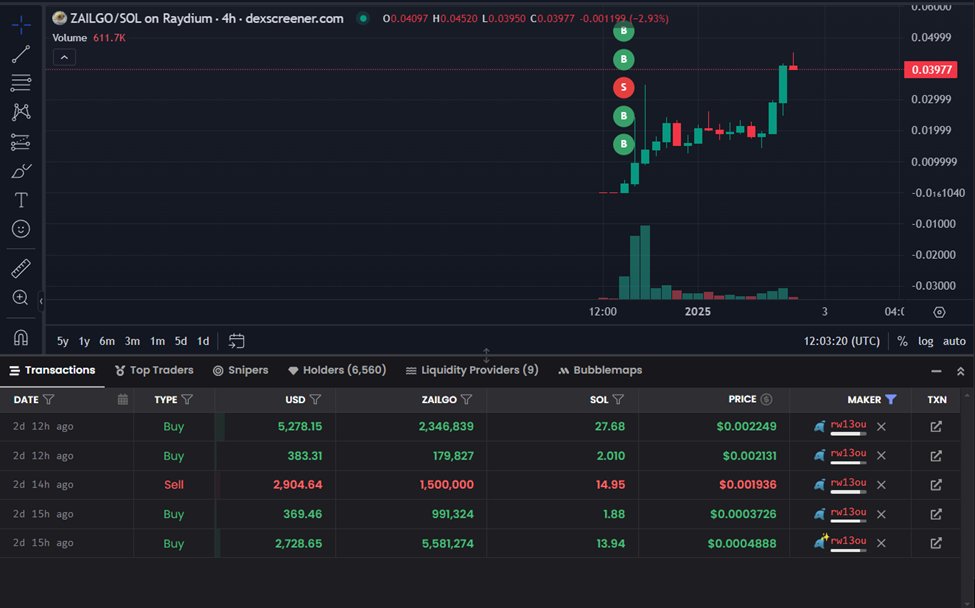Expand the left toolbar collapse handle
The width and height of the screenshot is (975, 608).
41,302
